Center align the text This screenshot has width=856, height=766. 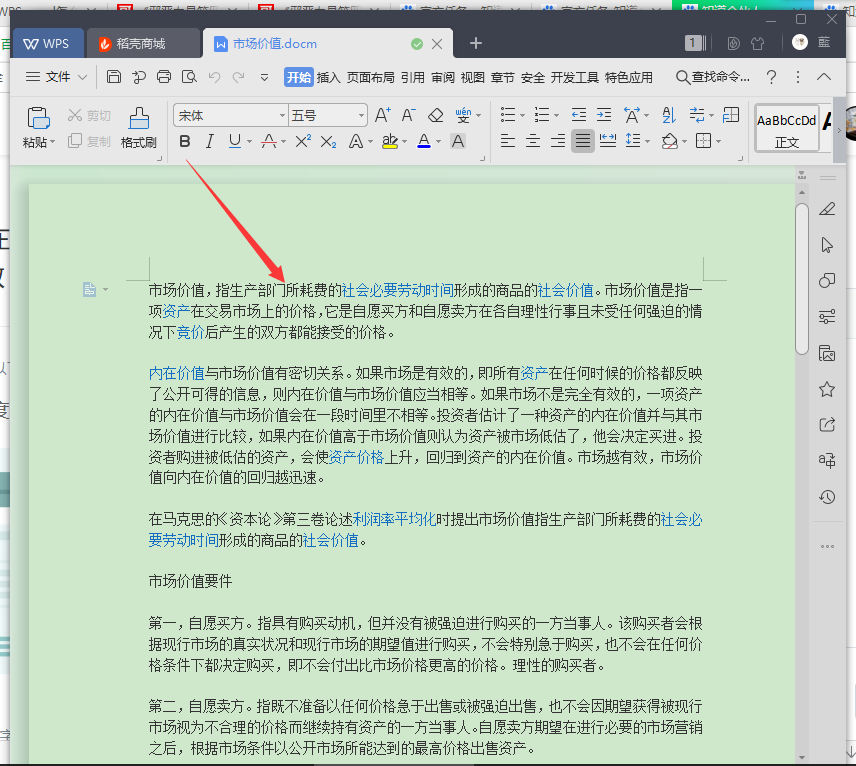point(533,141)
